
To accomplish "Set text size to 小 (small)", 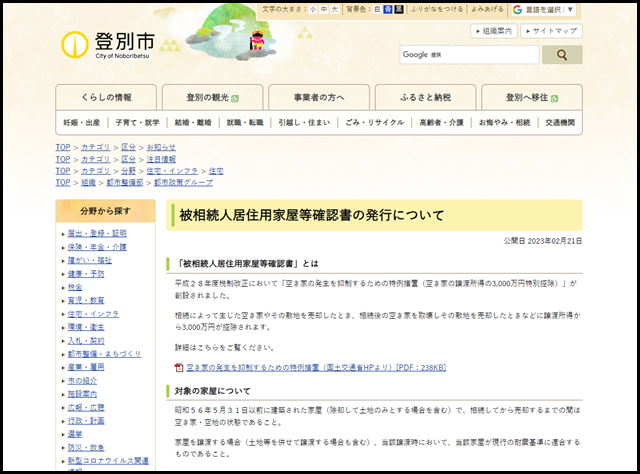I will [x=313, y=9].
